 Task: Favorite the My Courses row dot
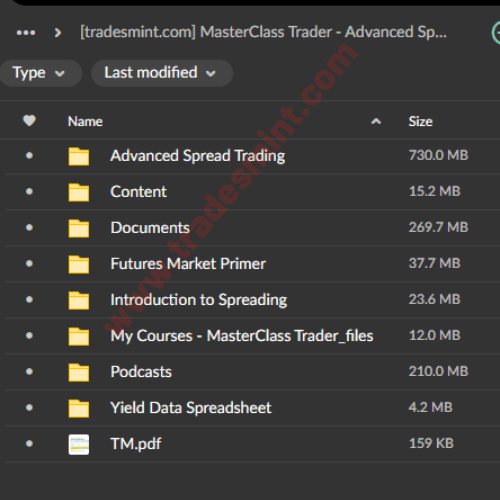[29, 335]
